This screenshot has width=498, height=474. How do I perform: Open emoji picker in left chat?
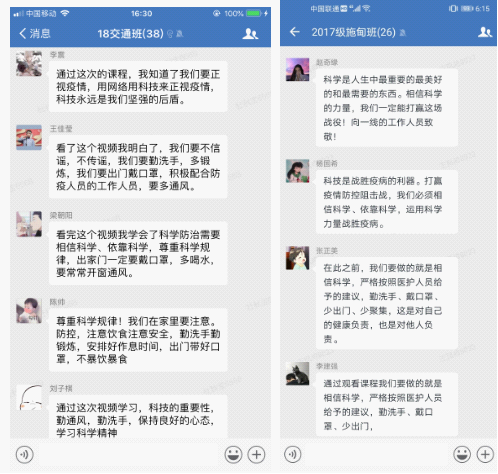233,455
